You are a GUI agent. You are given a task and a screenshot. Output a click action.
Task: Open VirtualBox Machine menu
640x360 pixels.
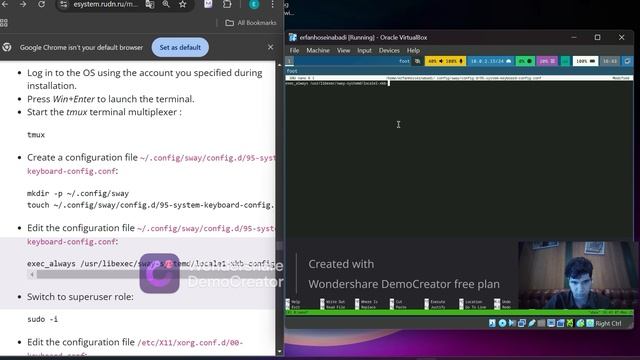318,50
